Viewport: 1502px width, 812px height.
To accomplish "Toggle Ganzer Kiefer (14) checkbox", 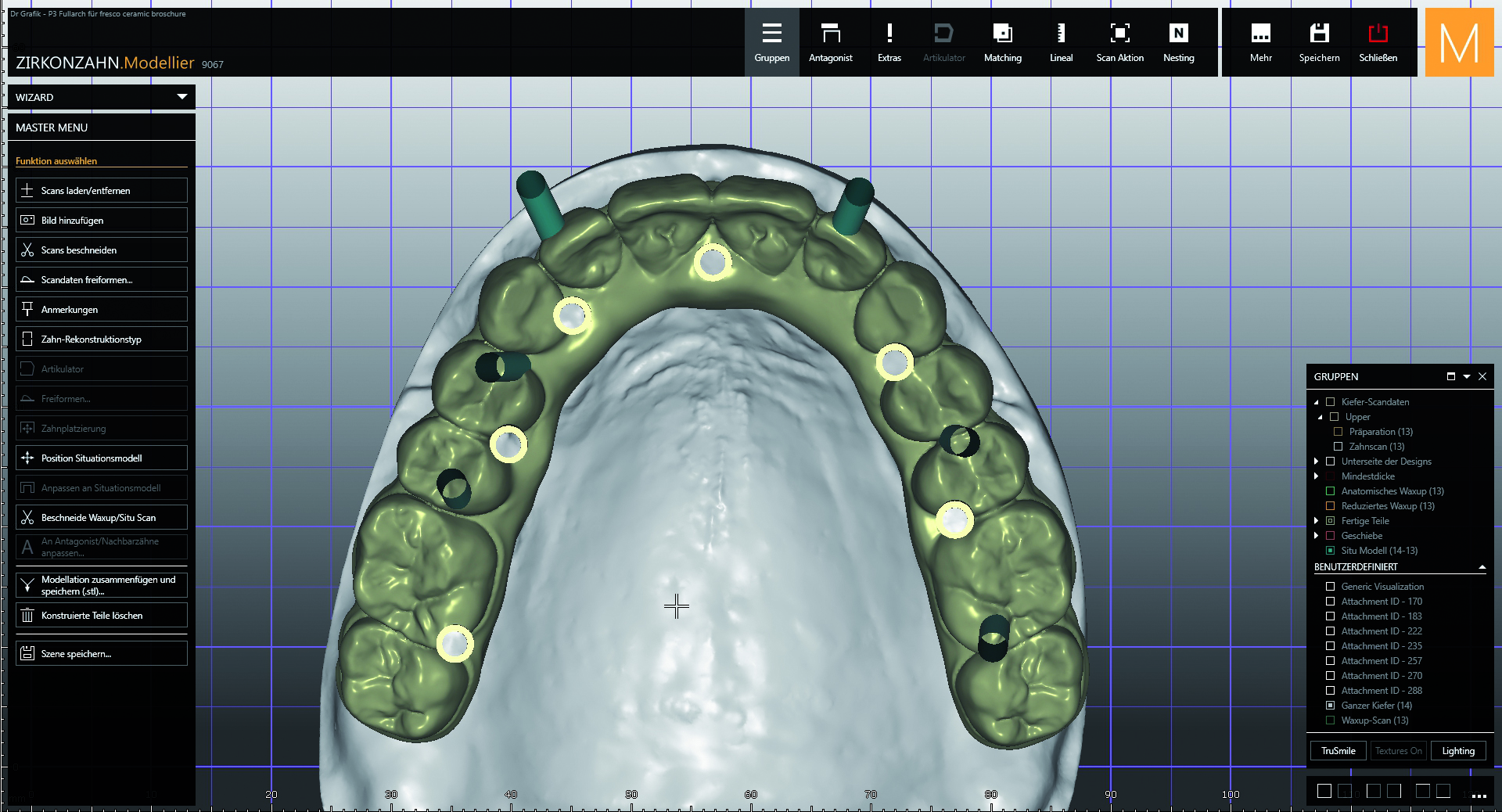I will coord(1330,705).
